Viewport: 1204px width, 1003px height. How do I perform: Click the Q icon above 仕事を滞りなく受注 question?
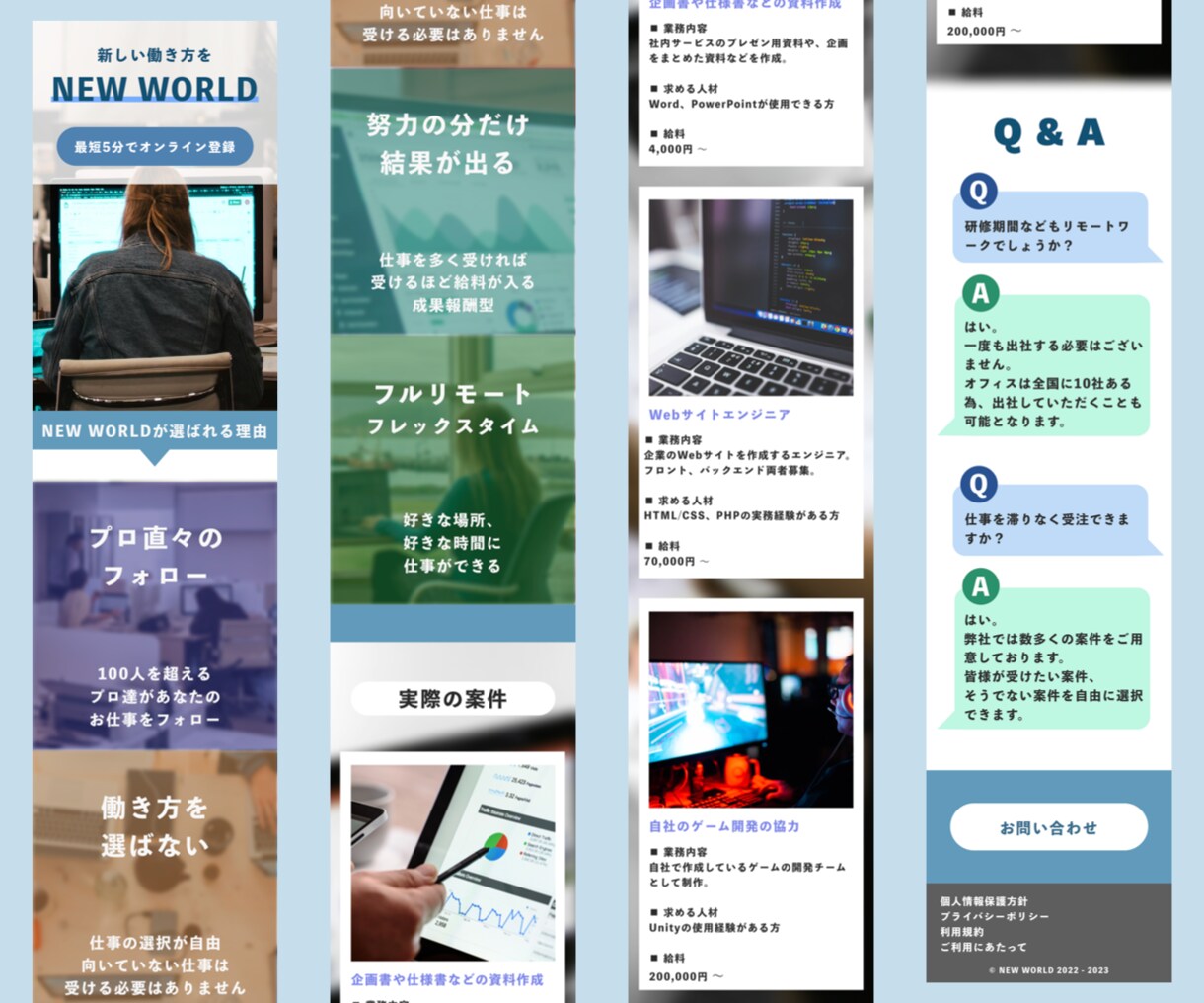click(x=979, y=484)
